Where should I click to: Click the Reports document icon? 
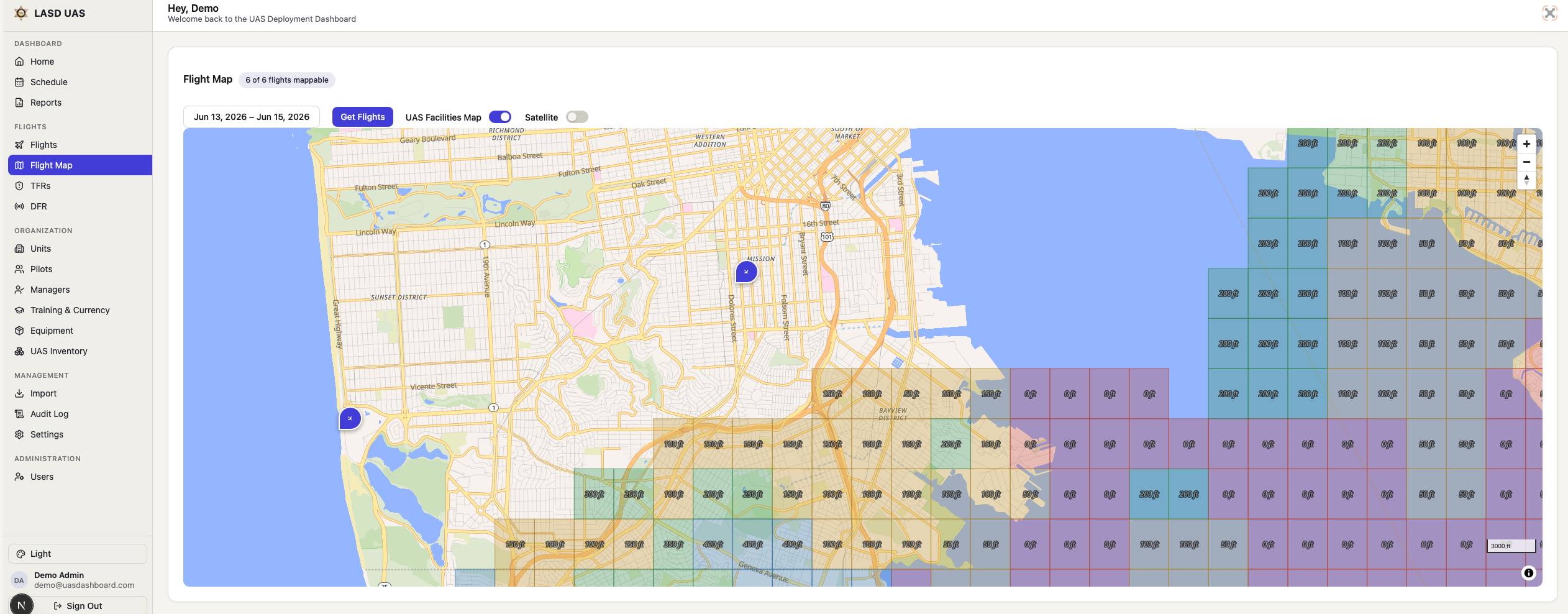(x=19, y=103)
